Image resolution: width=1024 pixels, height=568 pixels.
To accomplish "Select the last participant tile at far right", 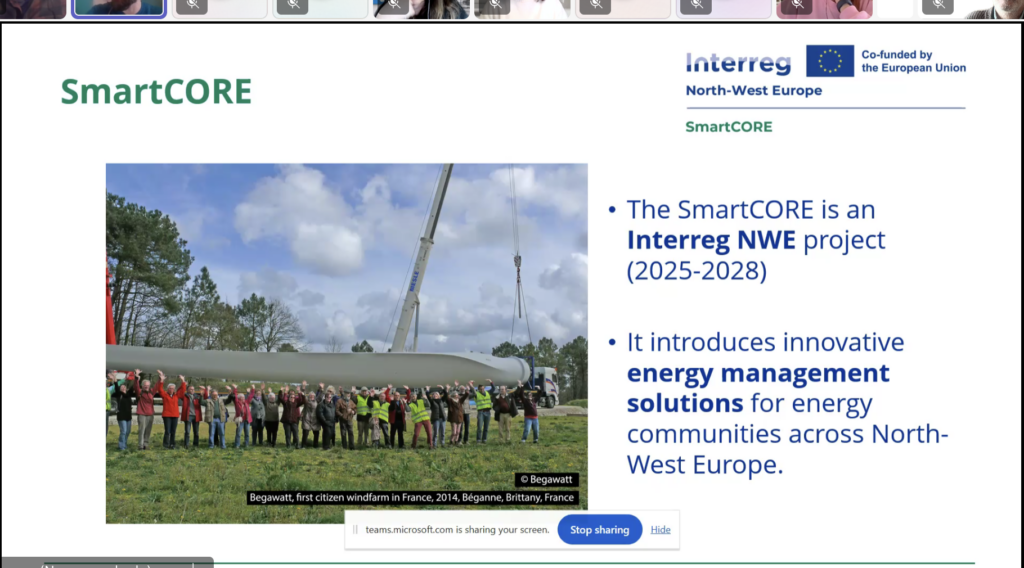I will tap(995, 8).
